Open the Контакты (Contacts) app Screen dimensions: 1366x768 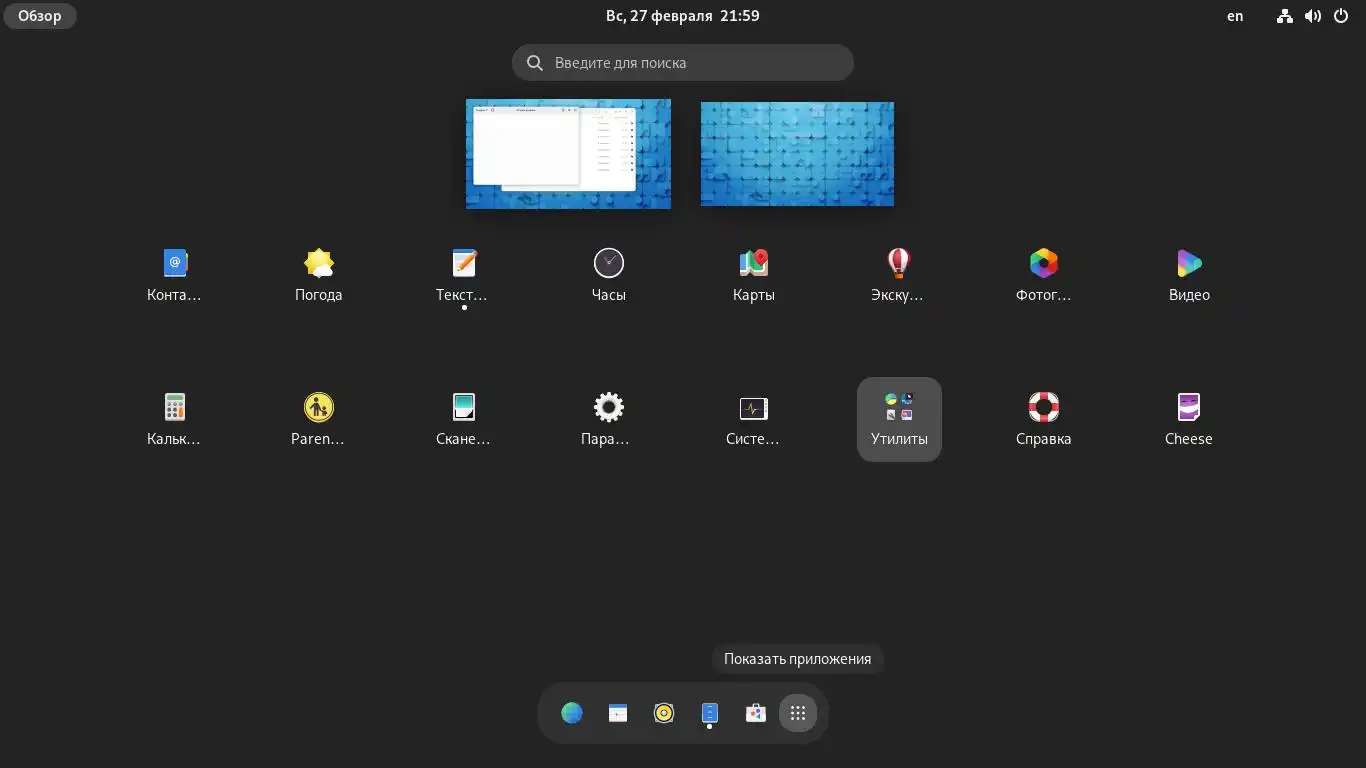pyautogui.click(x=174, y=275)
